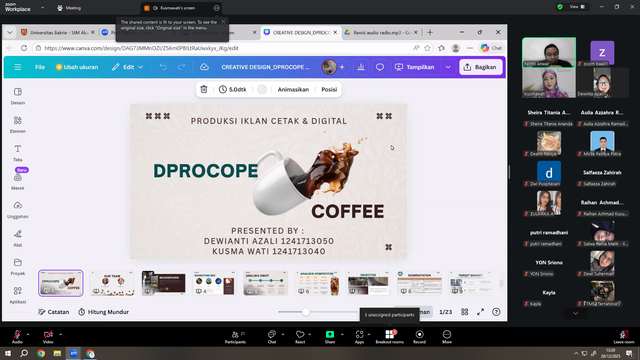
Task: Start Zoom Video camera
Action: point(48,337)
